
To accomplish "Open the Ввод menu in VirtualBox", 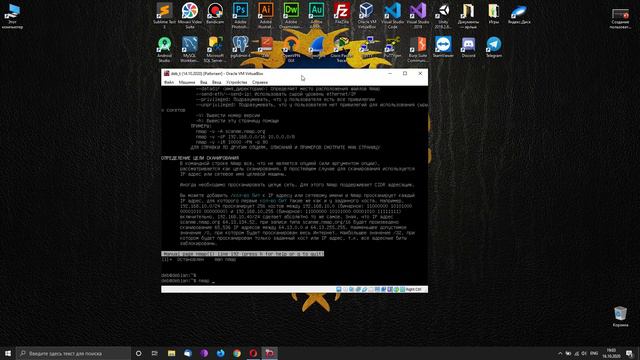I will point(216,82).
